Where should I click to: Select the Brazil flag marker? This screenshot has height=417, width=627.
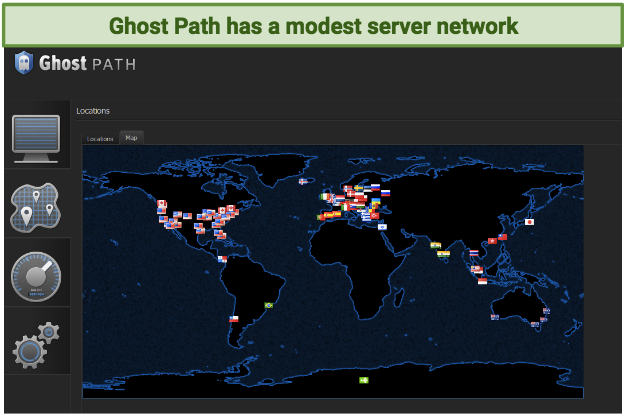[269, 305]
